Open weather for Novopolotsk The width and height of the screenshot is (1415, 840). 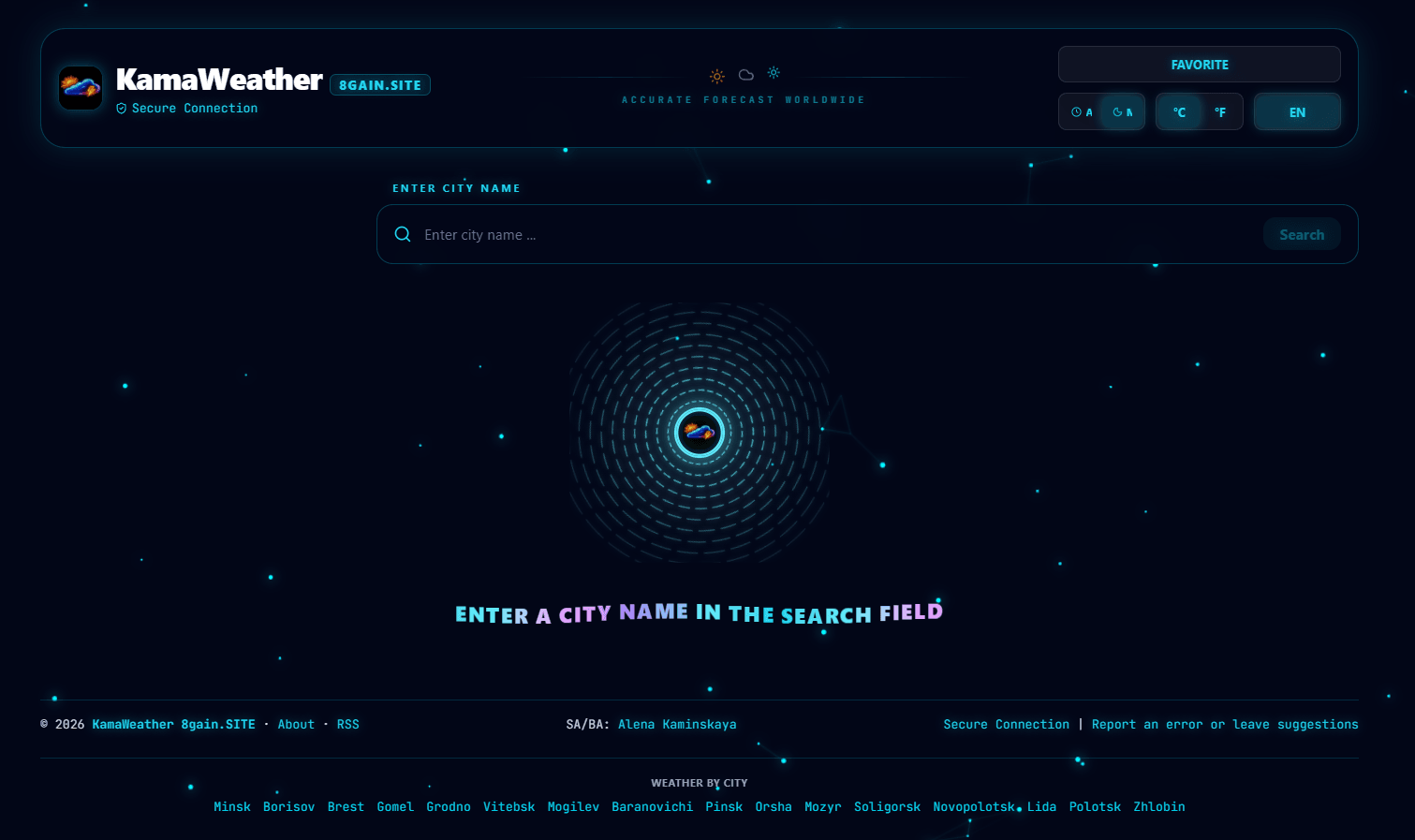974,807
